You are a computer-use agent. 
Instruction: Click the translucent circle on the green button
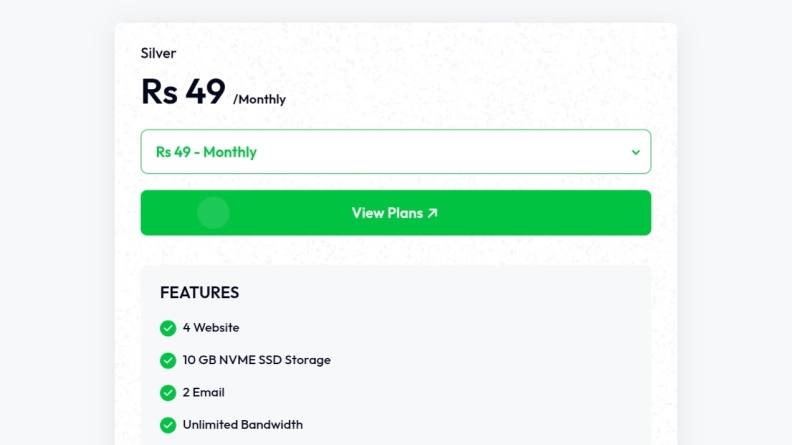tap(213, 213)
